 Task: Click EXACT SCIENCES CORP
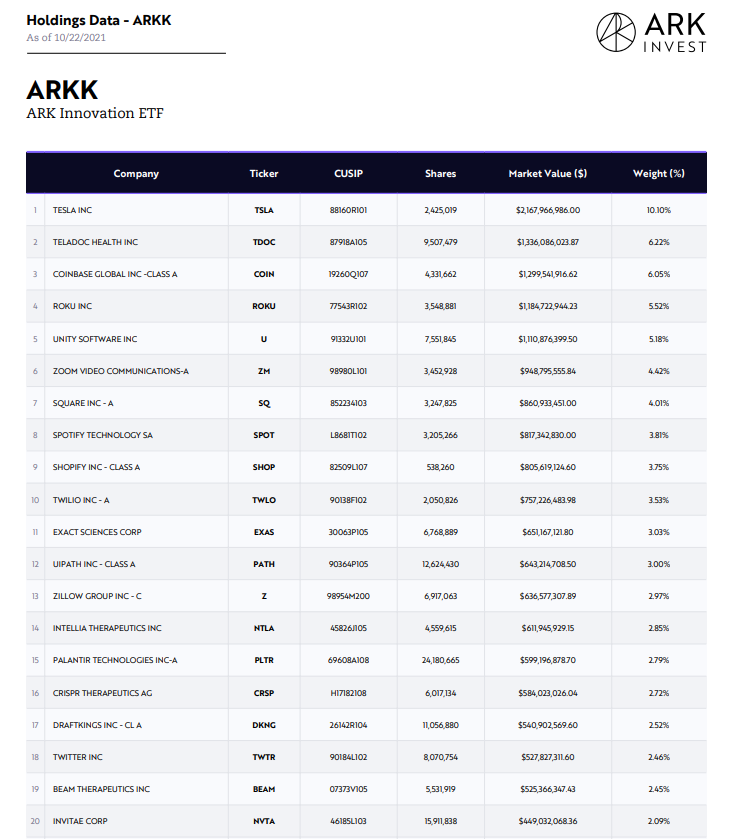(x=97, y=532)
